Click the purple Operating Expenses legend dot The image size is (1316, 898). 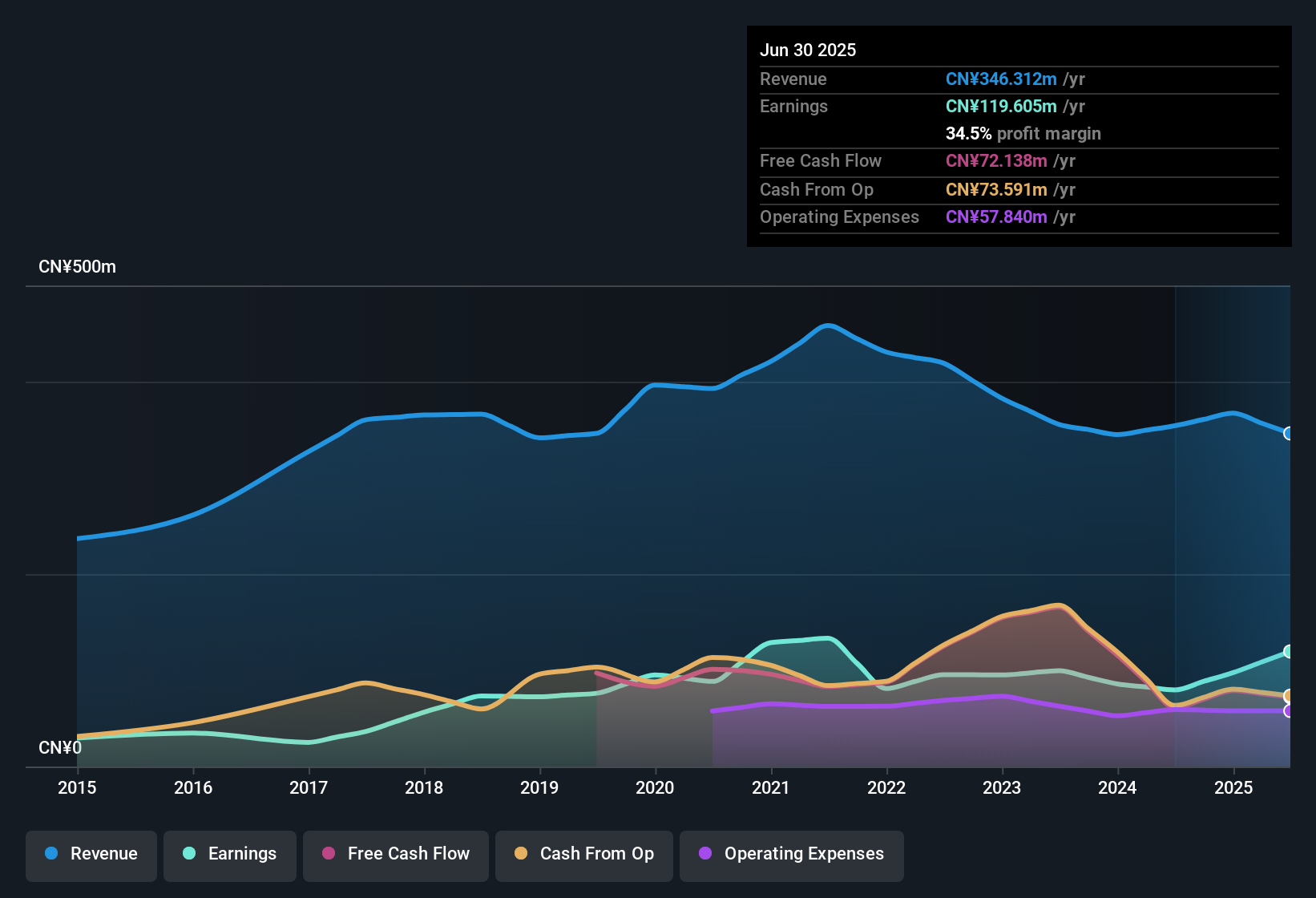tap(704, 854)
